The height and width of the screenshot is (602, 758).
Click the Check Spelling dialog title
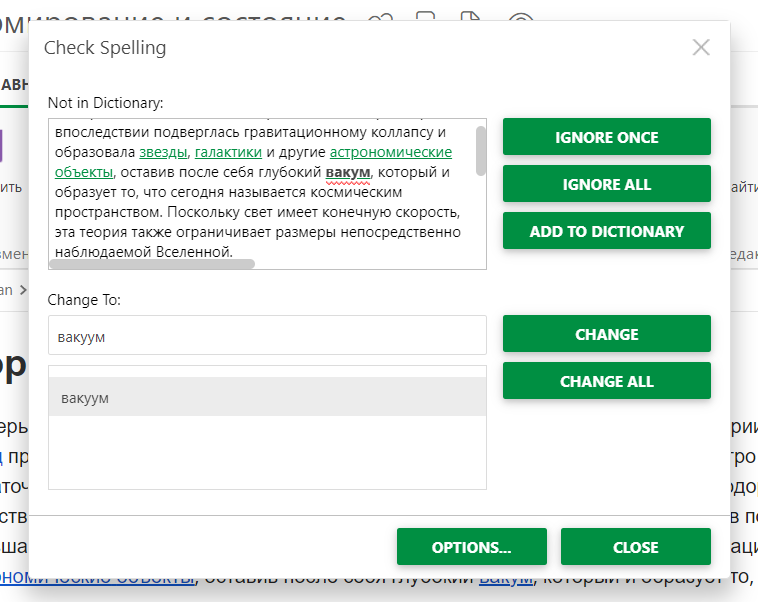point(105,47)
